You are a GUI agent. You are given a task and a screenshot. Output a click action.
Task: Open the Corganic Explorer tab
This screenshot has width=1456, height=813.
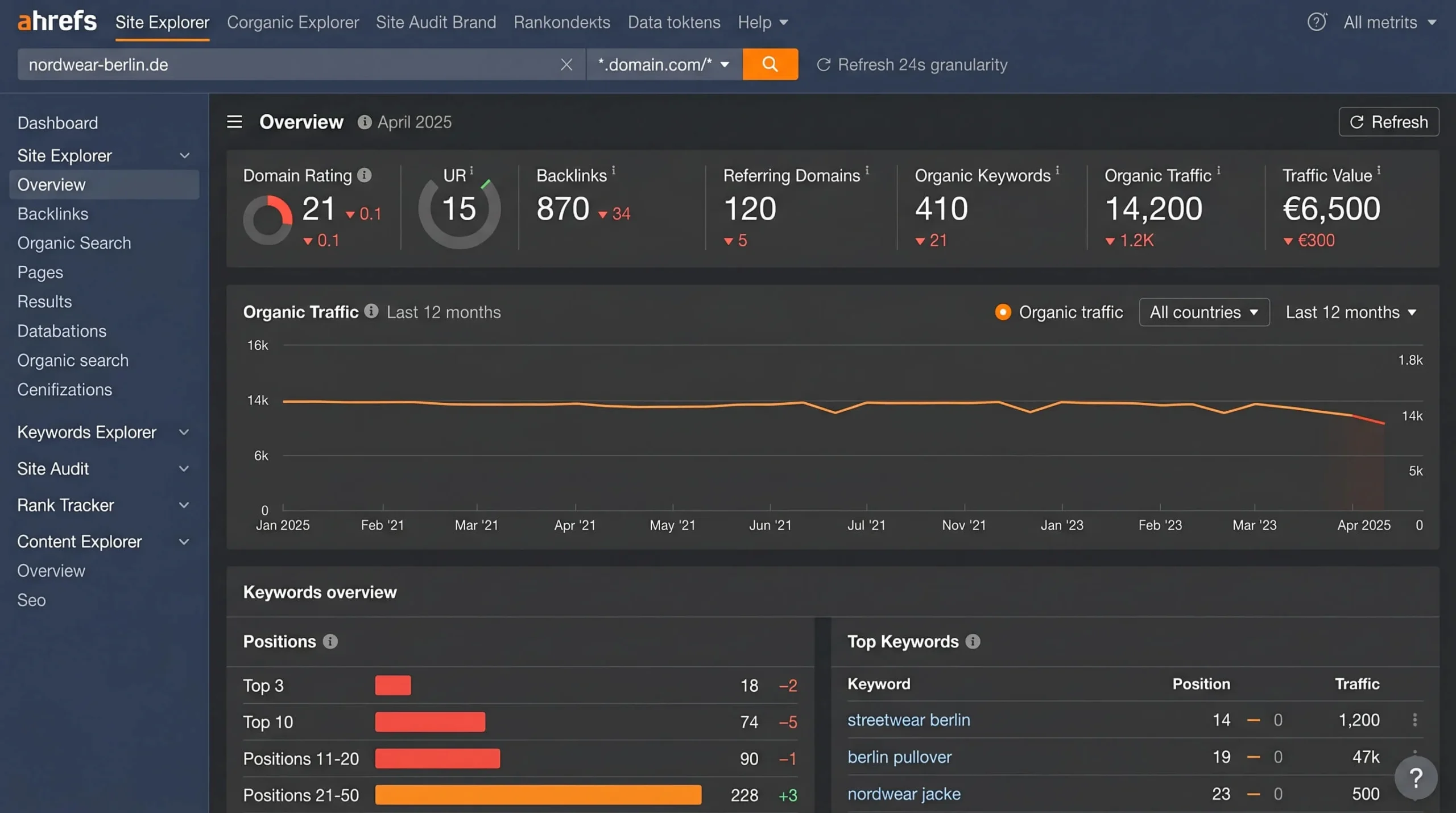(293, 22)
